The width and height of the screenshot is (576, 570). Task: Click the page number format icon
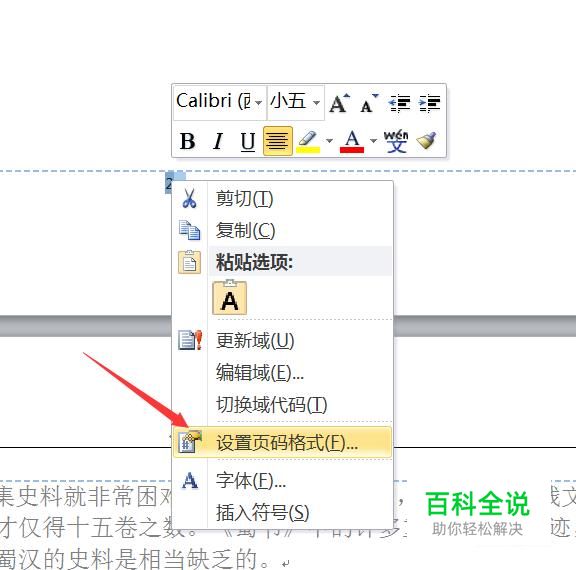pyautogui.click(x=190, y=441)
